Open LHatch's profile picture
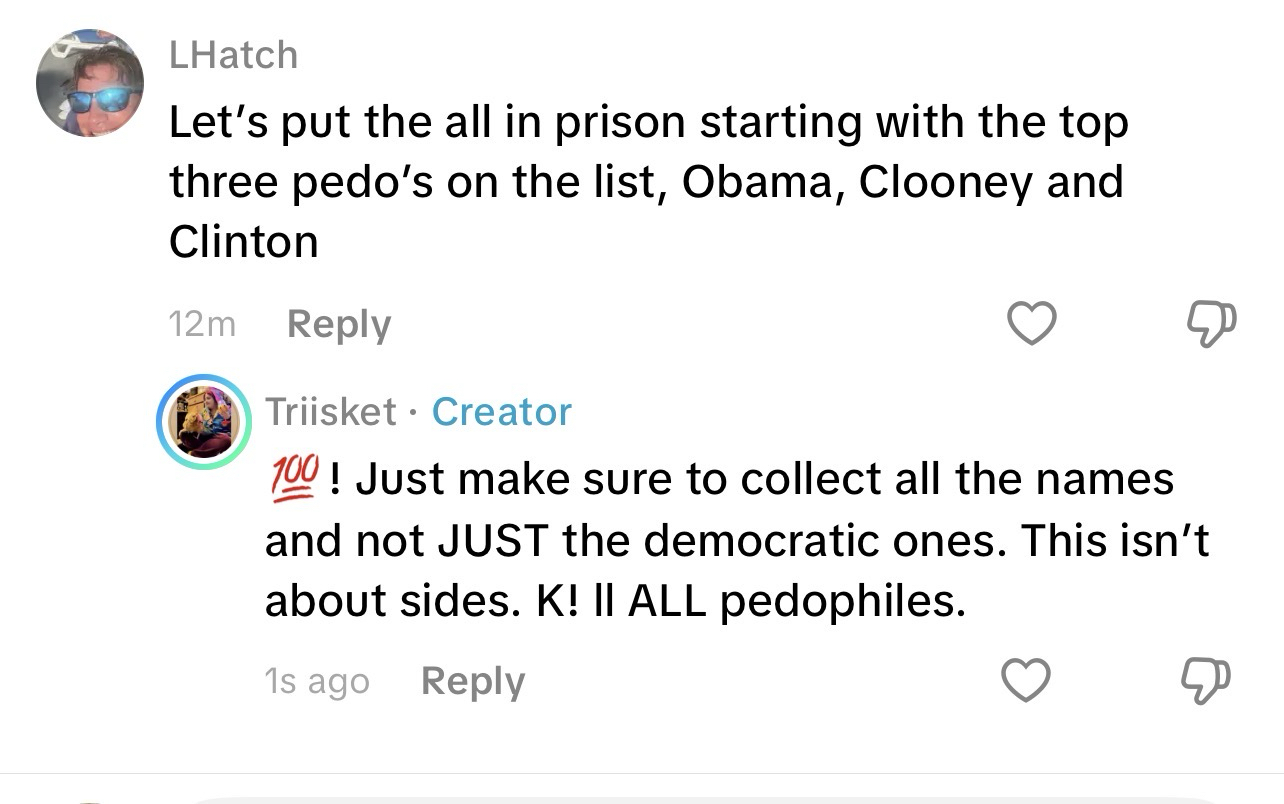Image resolution: width=1284 pixels, height=804 pixels. [x=90, y=83]
